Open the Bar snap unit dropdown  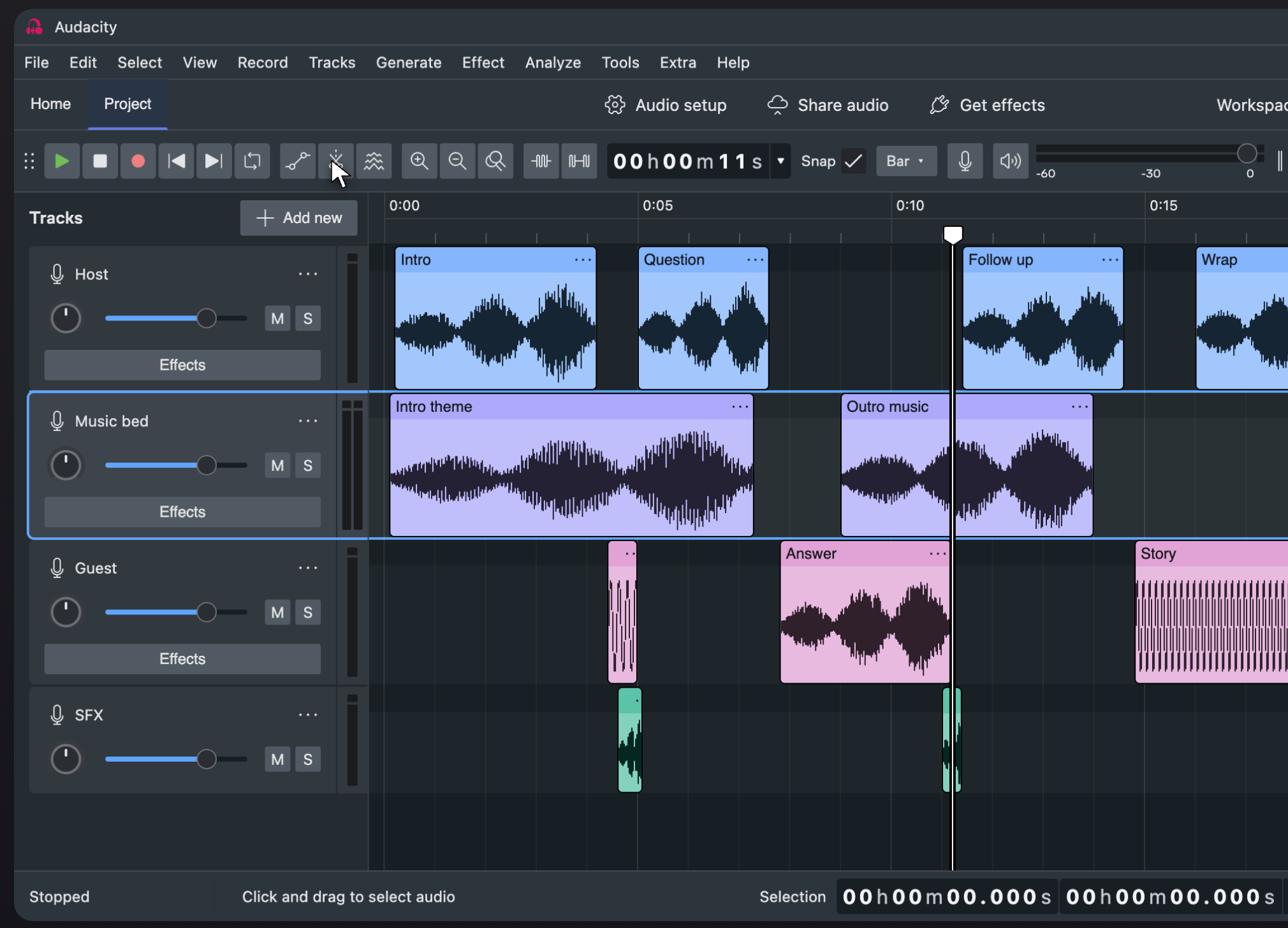[x=906, y=161]
